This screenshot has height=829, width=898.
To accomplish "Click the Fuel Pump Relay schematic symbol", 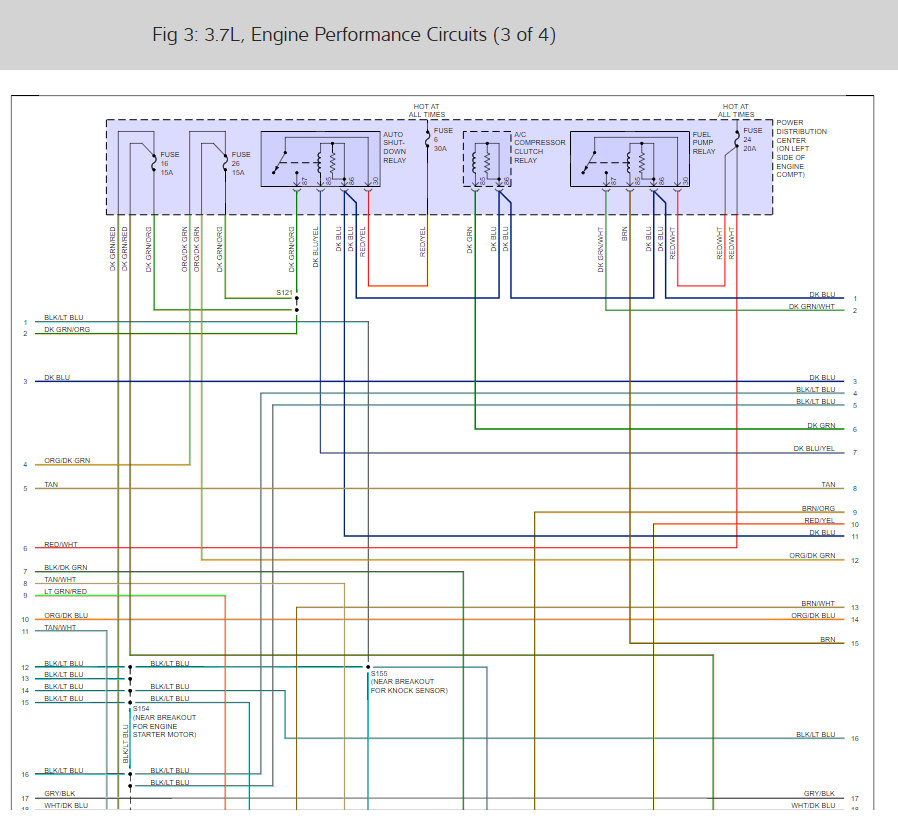I will click(629, 159).
